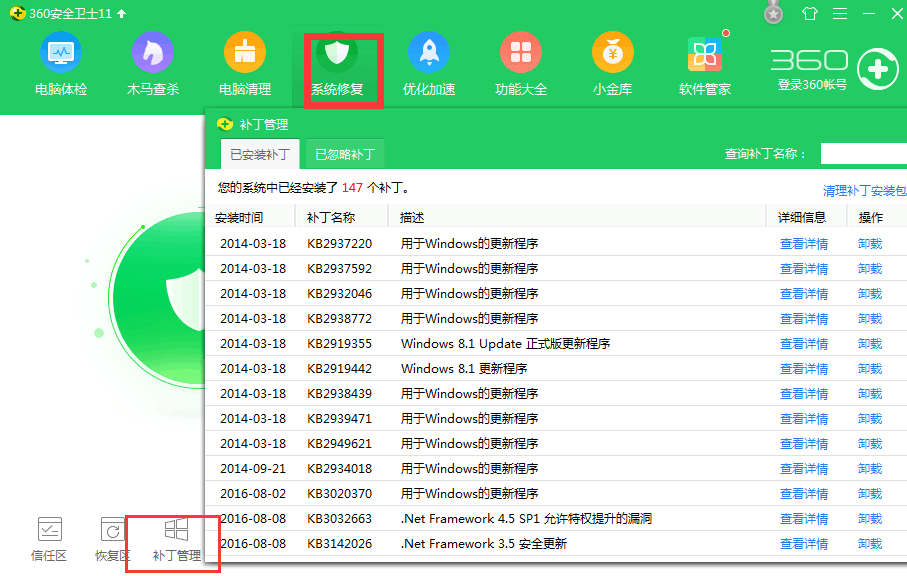Select the KB2919355 patch name cell
907x576 pixels.
coord(340,344)
